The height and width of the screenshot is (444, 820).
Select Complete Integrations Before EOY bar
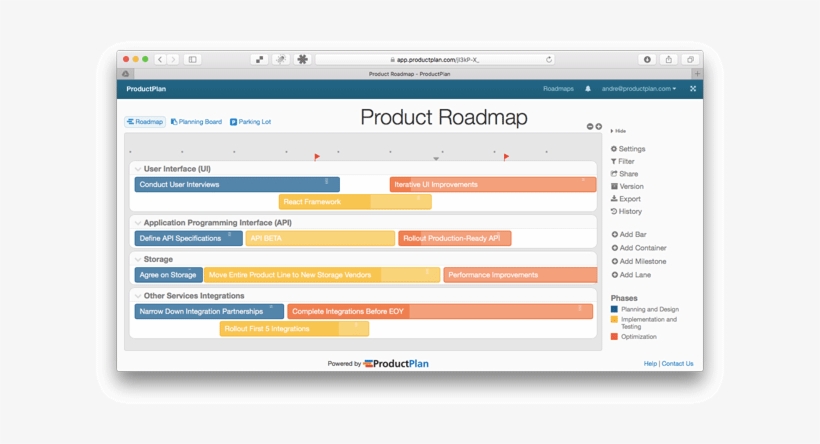point(440,312)
